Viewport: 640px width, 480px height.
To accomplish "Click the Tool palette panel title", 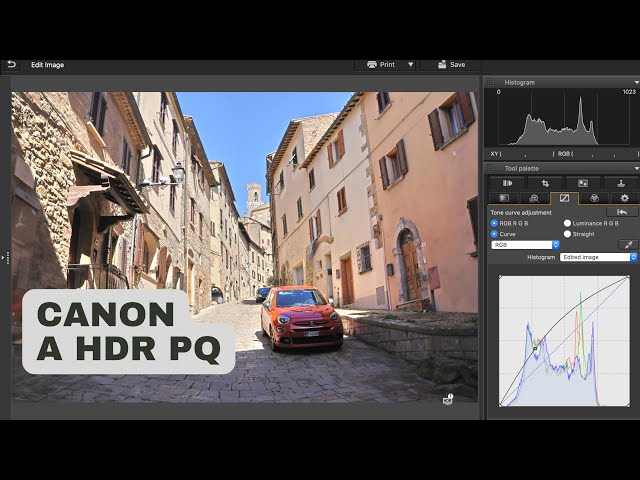I will point(522,169).
